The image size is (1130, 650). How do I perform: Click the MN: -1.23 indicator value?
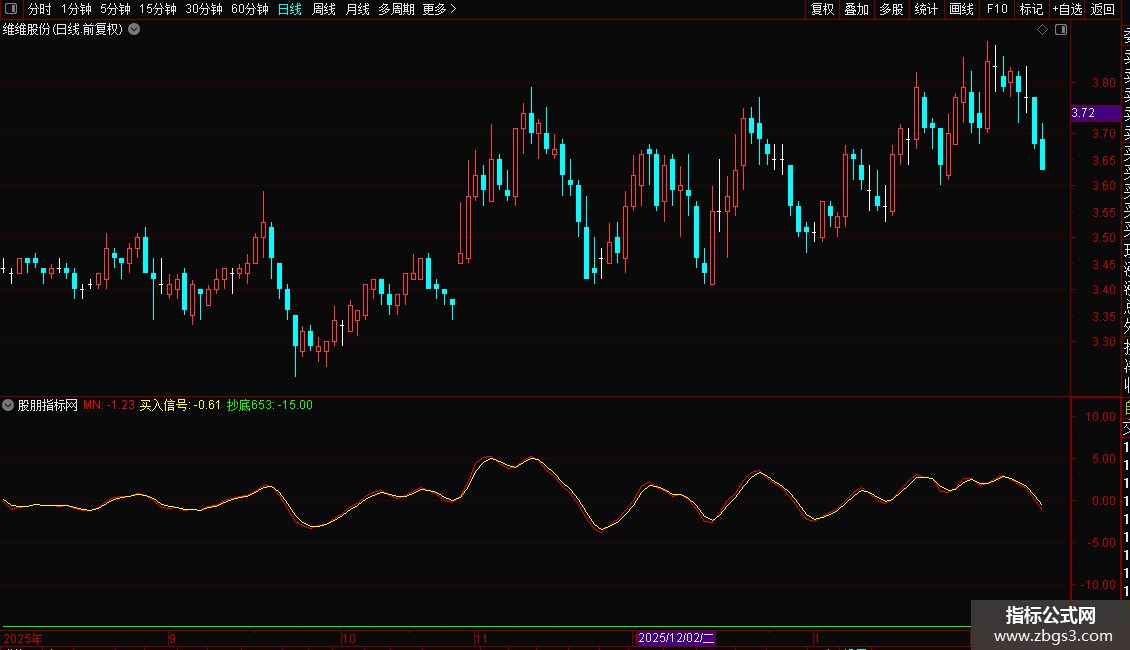point(109,405)
